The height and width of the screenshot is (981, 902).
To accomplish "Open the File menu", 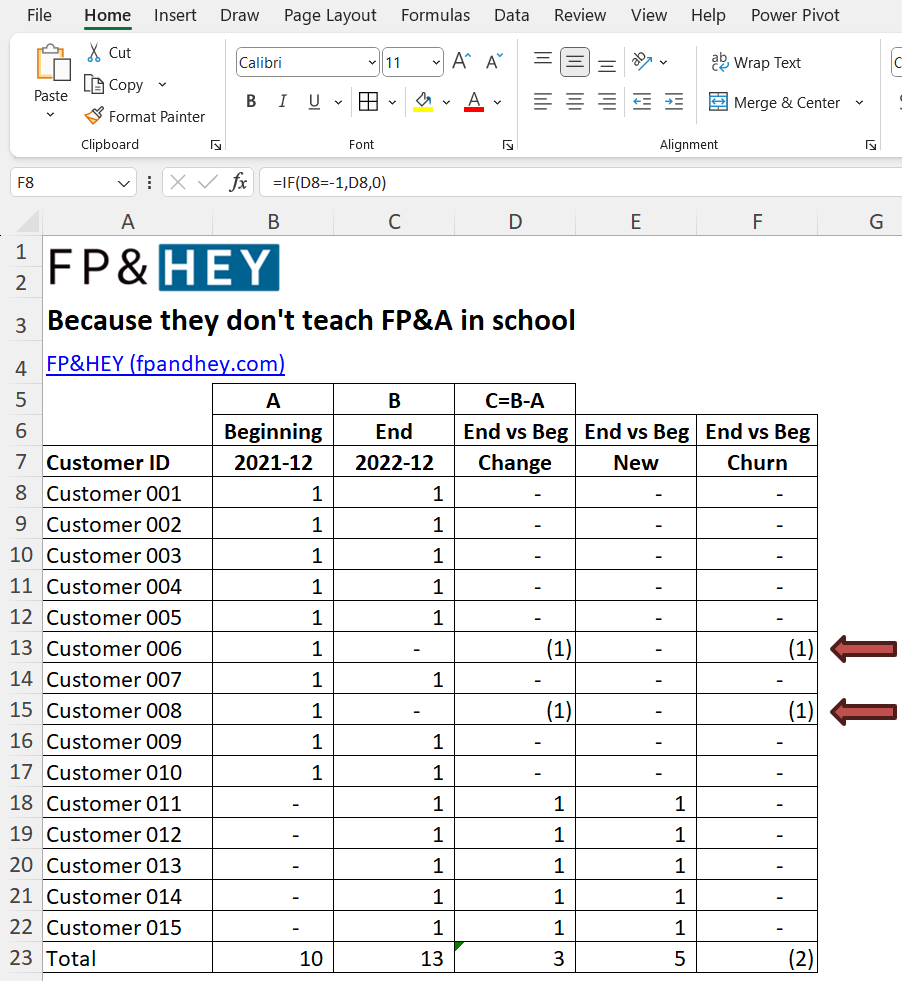I will (x=39, y=15).
